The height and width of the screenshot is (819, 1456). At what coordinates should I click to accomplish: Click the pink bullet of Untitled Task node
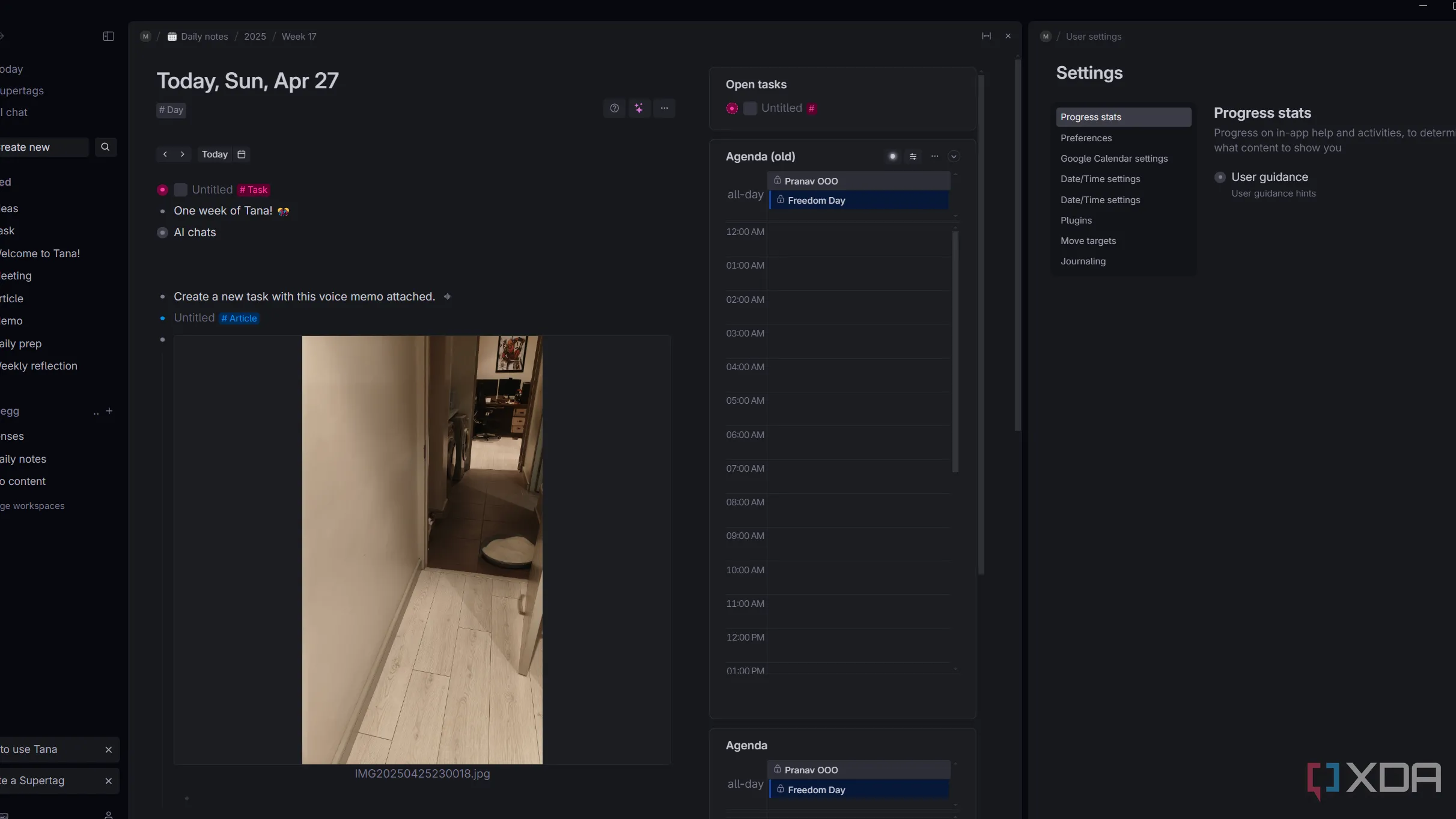[x=162, y=190]
